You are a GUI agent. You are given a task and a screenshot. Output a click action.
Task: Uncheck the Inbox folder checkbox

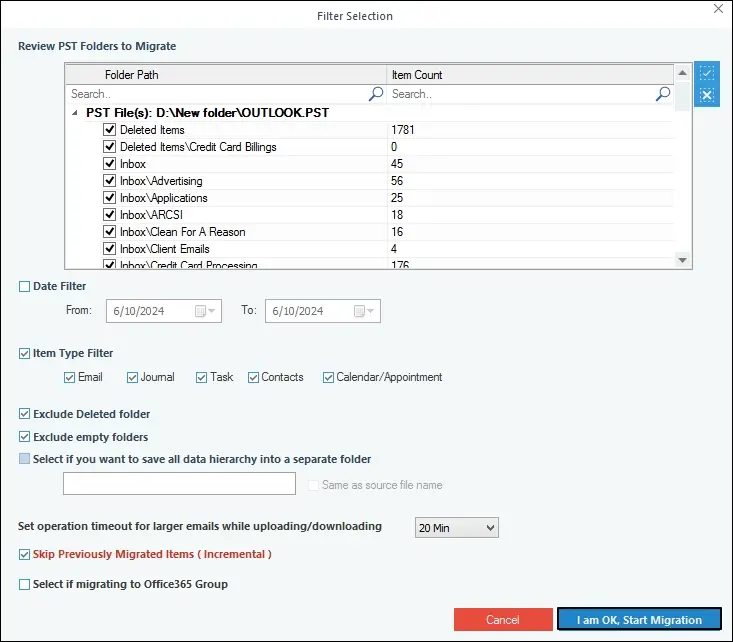(109, 164)
